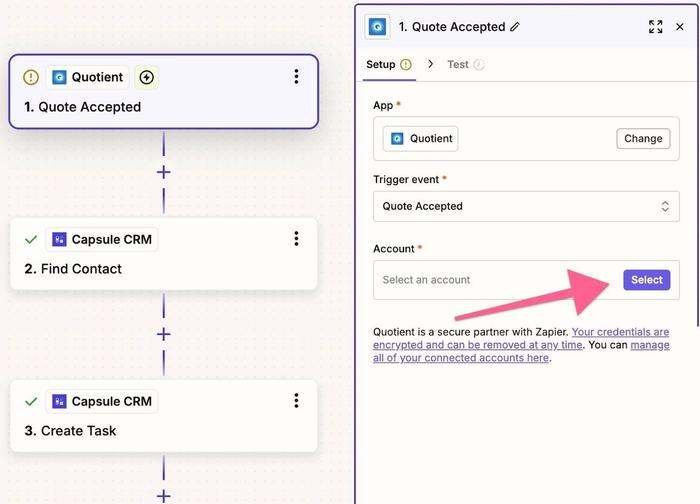The image size is (700, 504).
Task: Click the Quotient app chip in step 1
Action: [x=88, y=77]
